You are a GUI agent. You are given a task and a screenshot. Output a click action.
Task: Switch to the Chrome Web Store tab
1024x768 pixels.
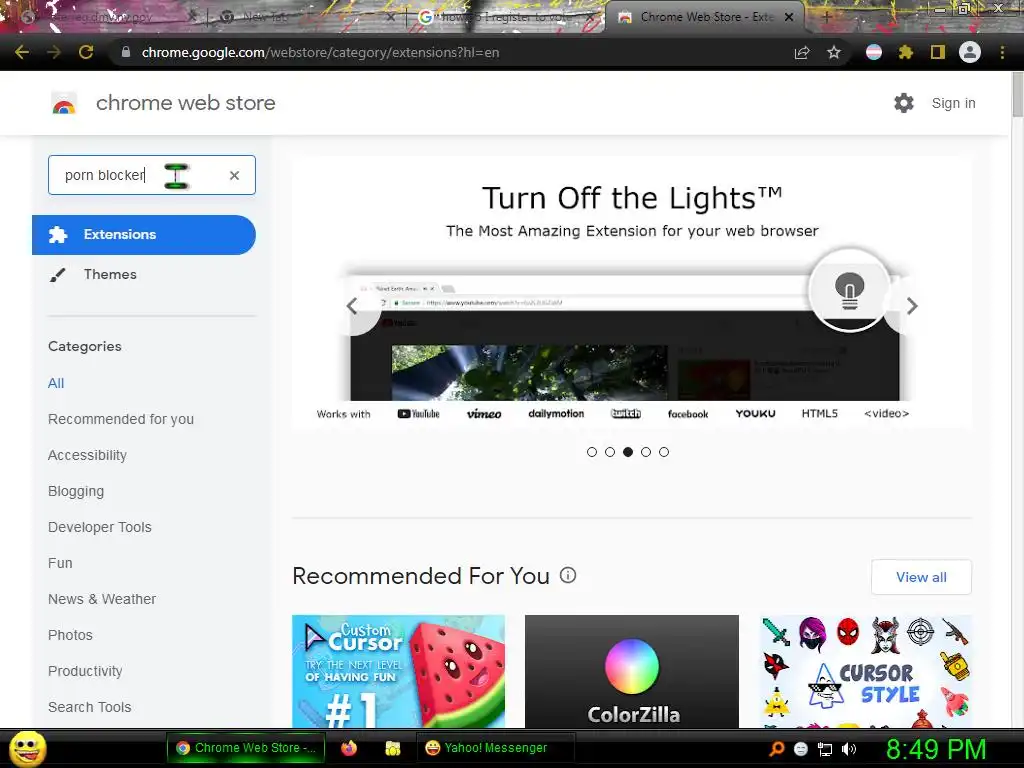[x=705, y=17]
